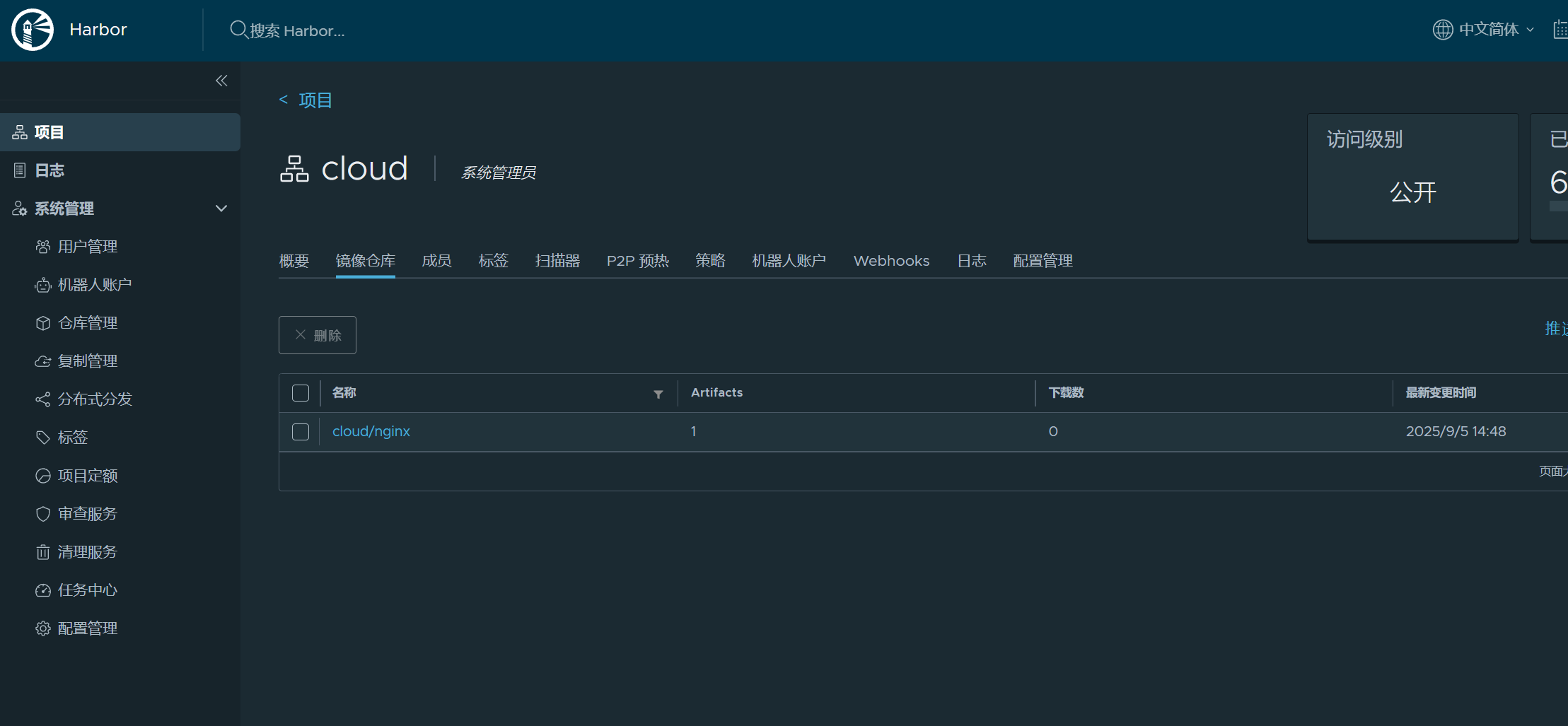Select 分布式分发 in the sidebar
This screenshot has width=1568, height=726.
(x=95, y=399)
